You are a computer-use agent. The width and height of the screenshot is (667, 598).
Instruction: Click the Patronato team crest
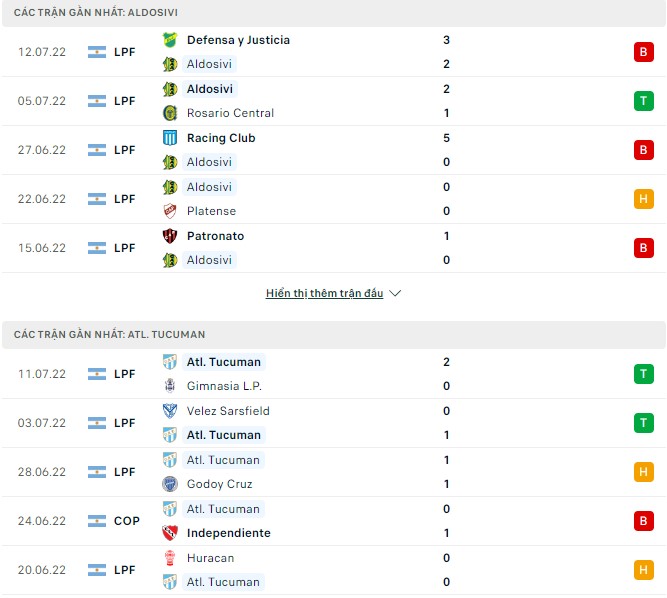(170, 236)
